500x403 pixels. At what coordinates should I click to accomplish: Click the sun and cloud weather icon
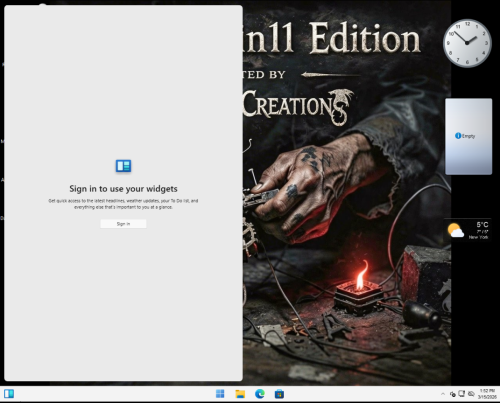tap(456, 230)
